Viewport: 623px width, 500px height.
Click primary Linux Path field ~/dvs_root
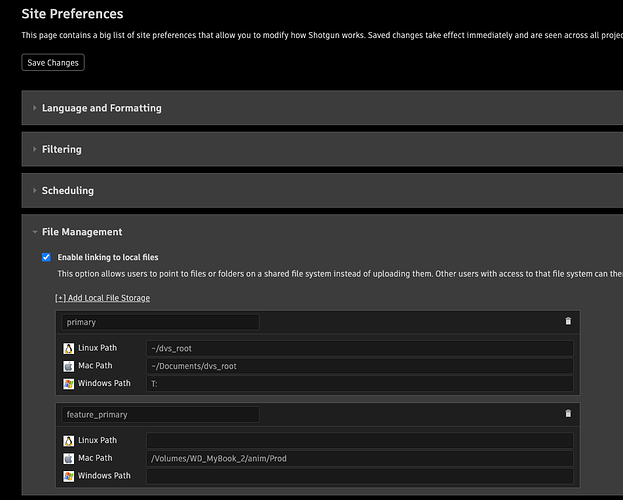pos(359,349)
